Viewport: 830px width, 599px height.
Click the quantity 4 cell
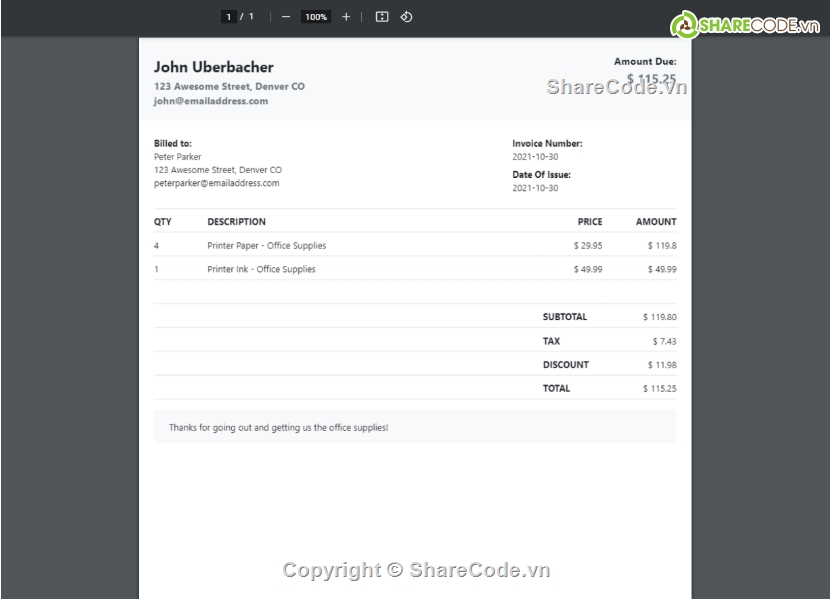156,246
